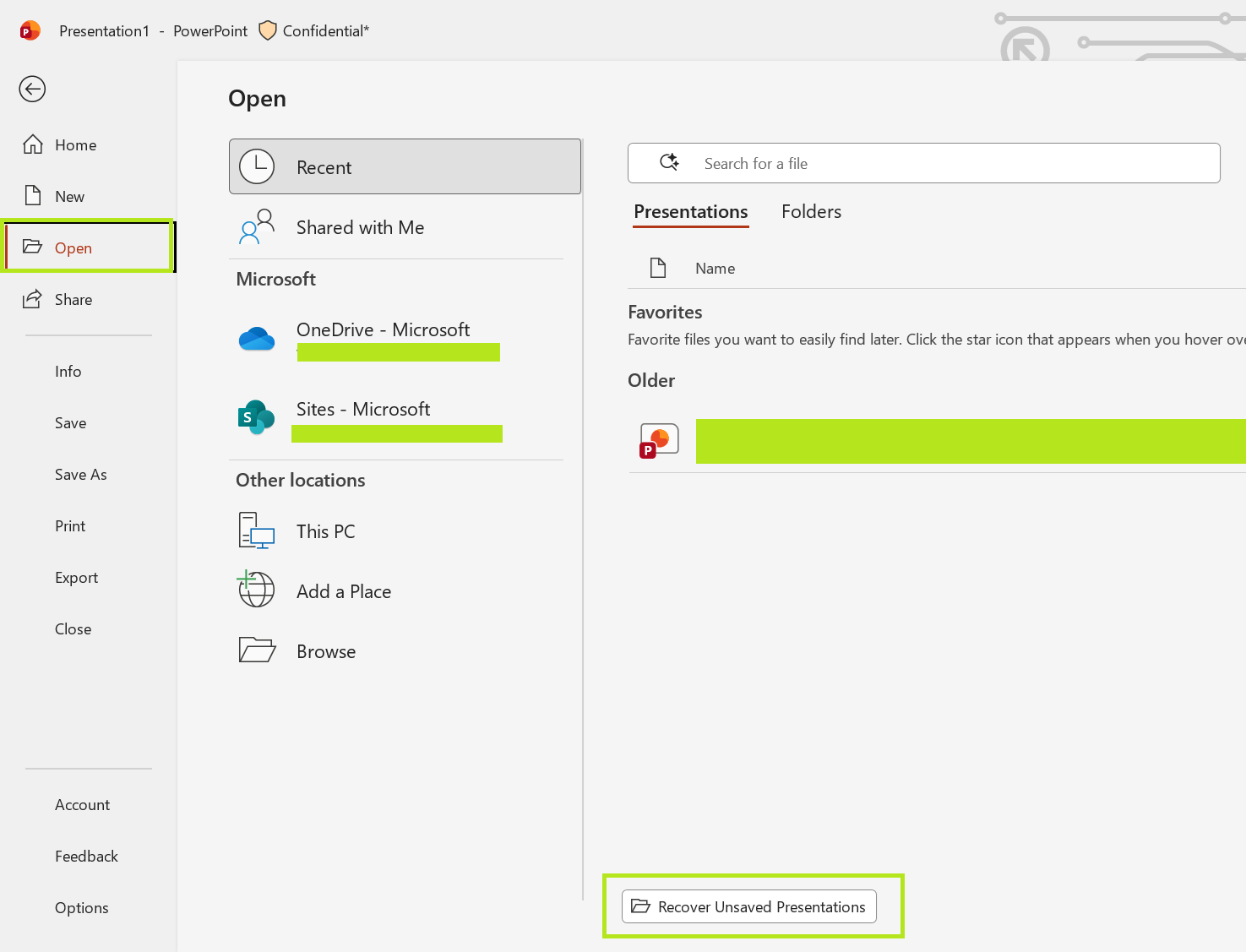Select Shared with Me
Screen dimensions: 1246x952
(405, 228)
